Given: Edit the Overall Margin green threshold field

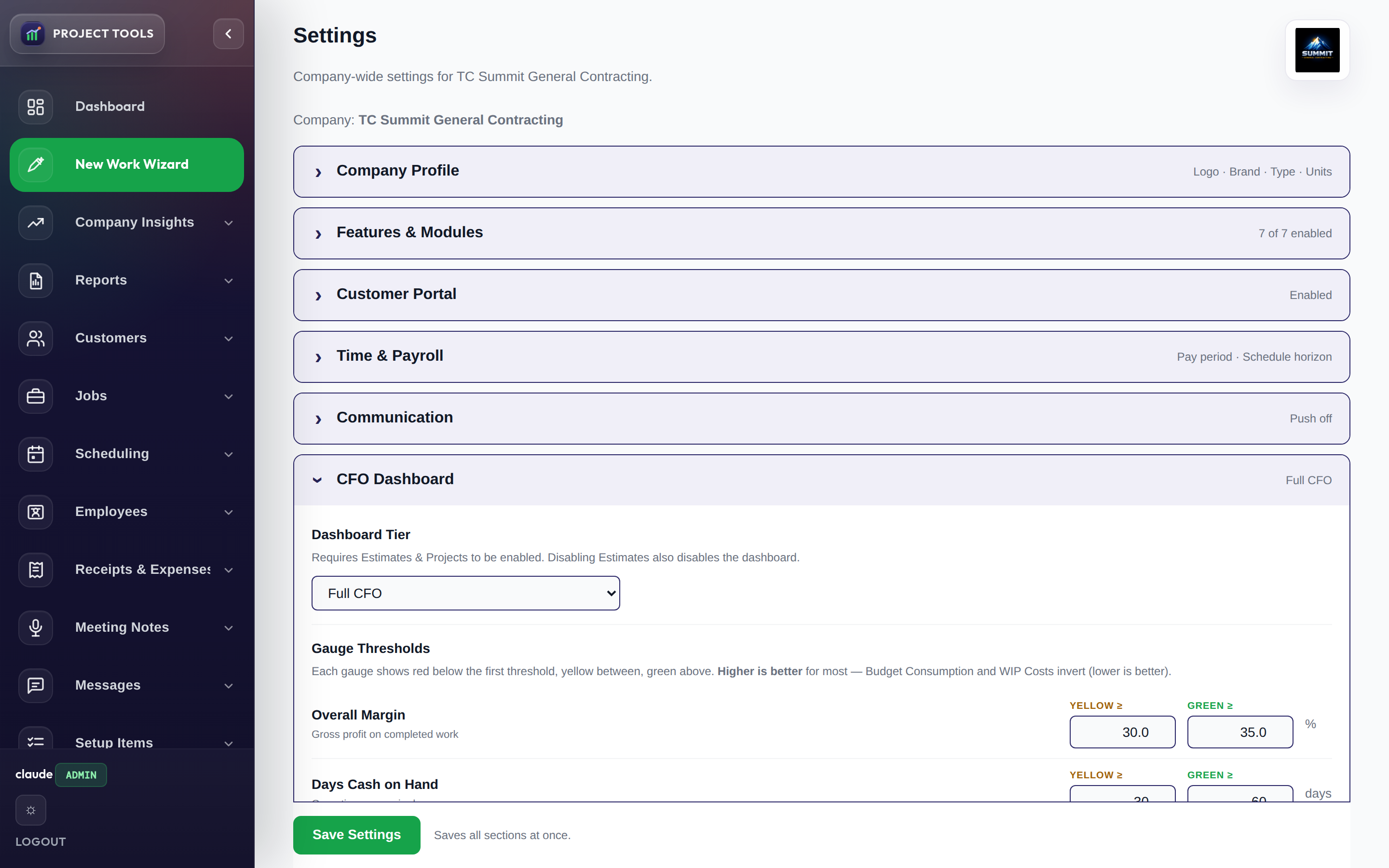Looking at the screenshot, I should (x=1240, y=732).
